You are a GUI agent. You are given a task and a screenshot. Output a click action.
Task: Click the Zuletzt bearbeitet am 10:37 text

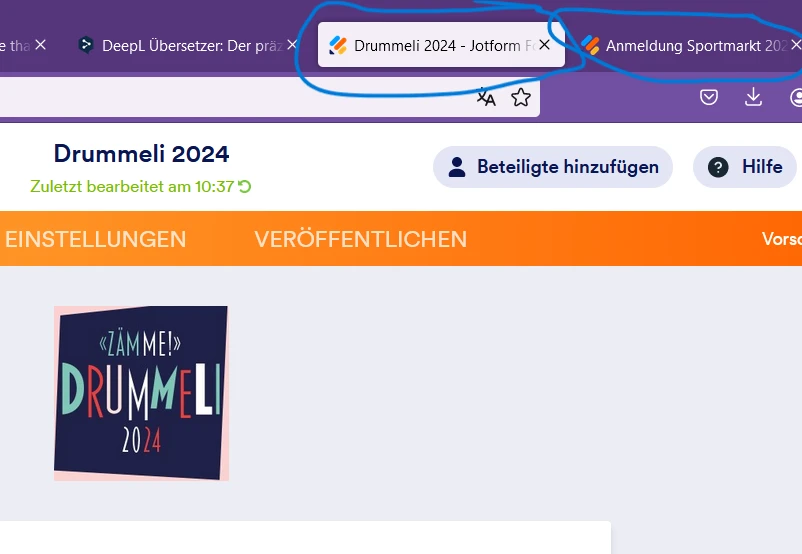tap(132, 187)
